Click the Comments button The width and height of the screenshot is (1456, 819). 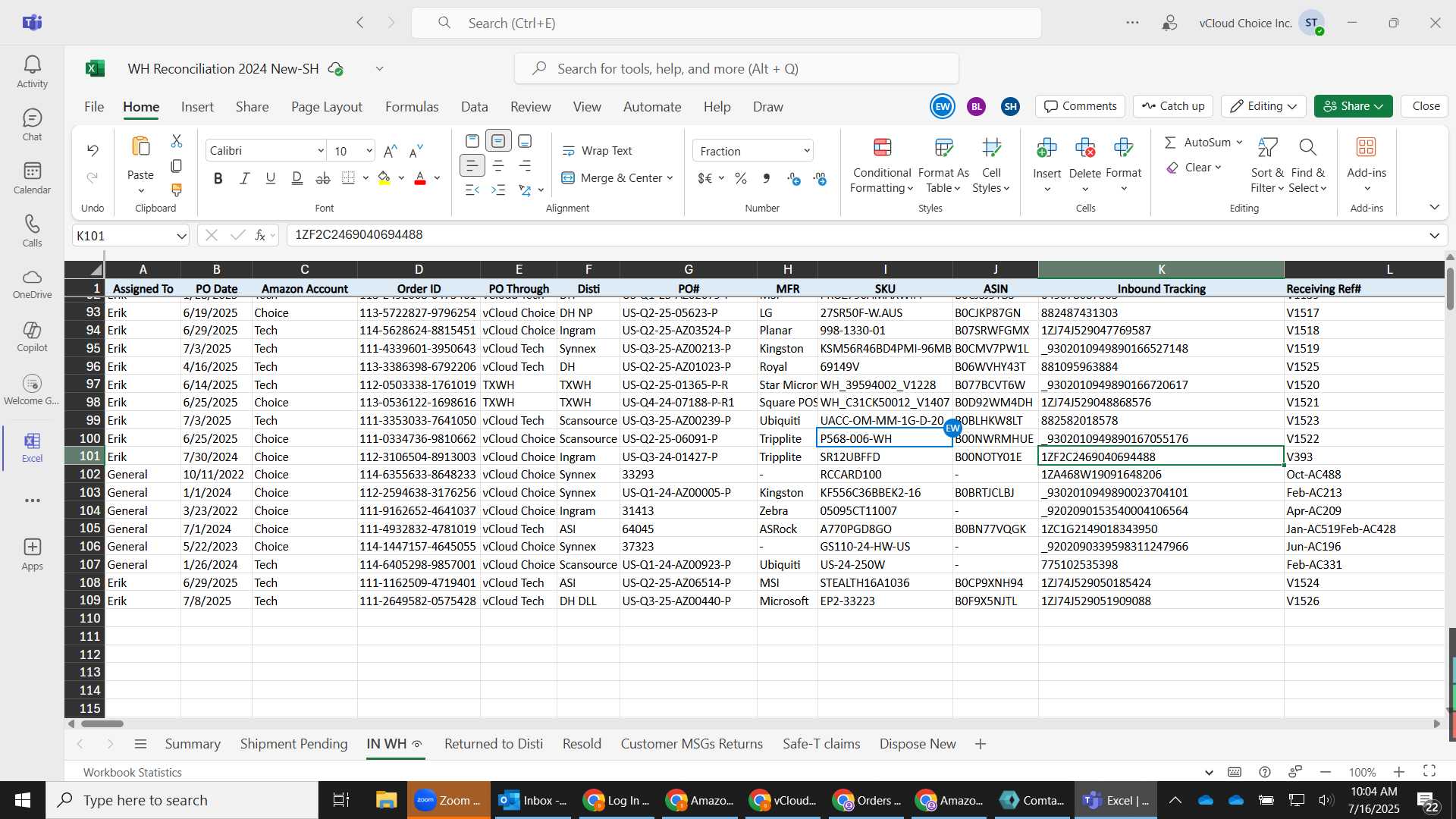coord(1081,106)
